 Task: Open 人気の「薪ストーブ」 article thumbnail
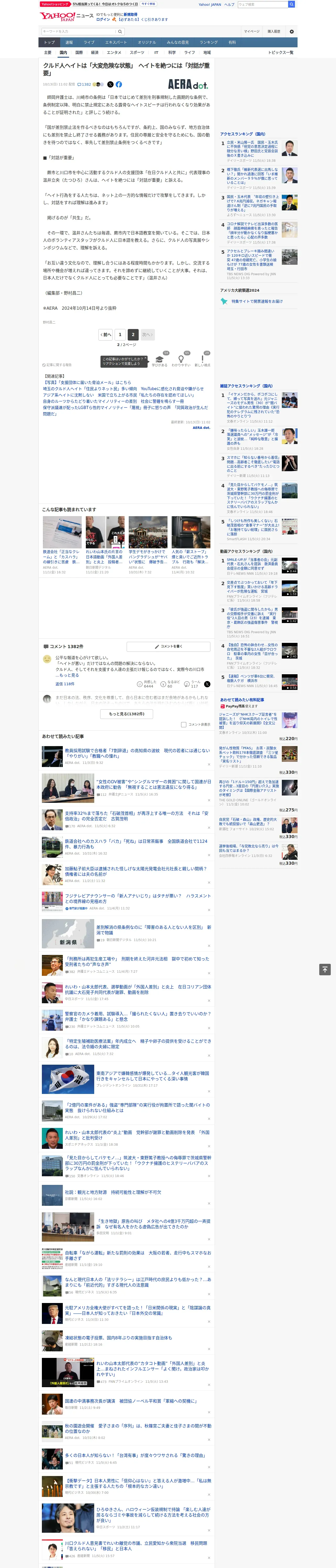tap(191, 532)
